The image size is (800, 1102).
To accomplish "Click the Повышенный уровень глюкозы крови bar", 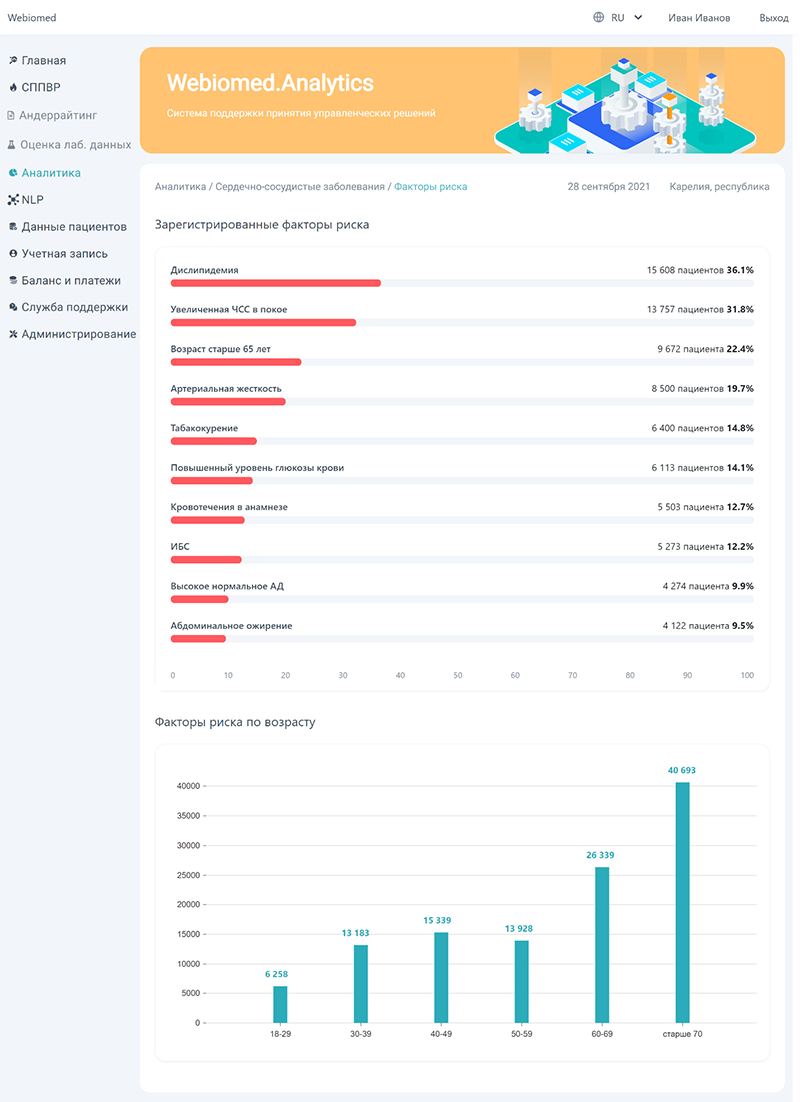I will pyautogui.click(x=462, y=481).
